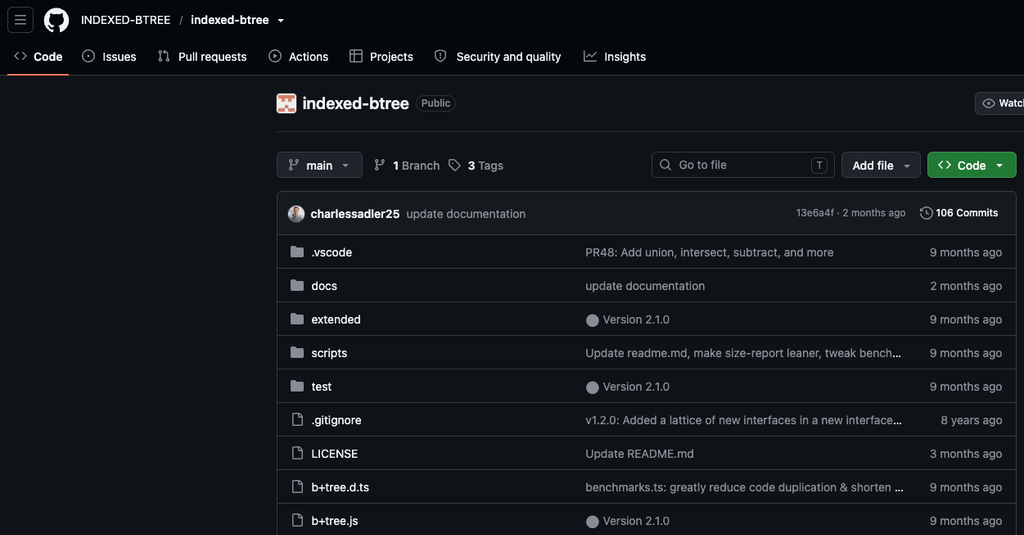Click the b+tree.js file icon
Viewport: 1024px width, 535px height.
(297, 521)
